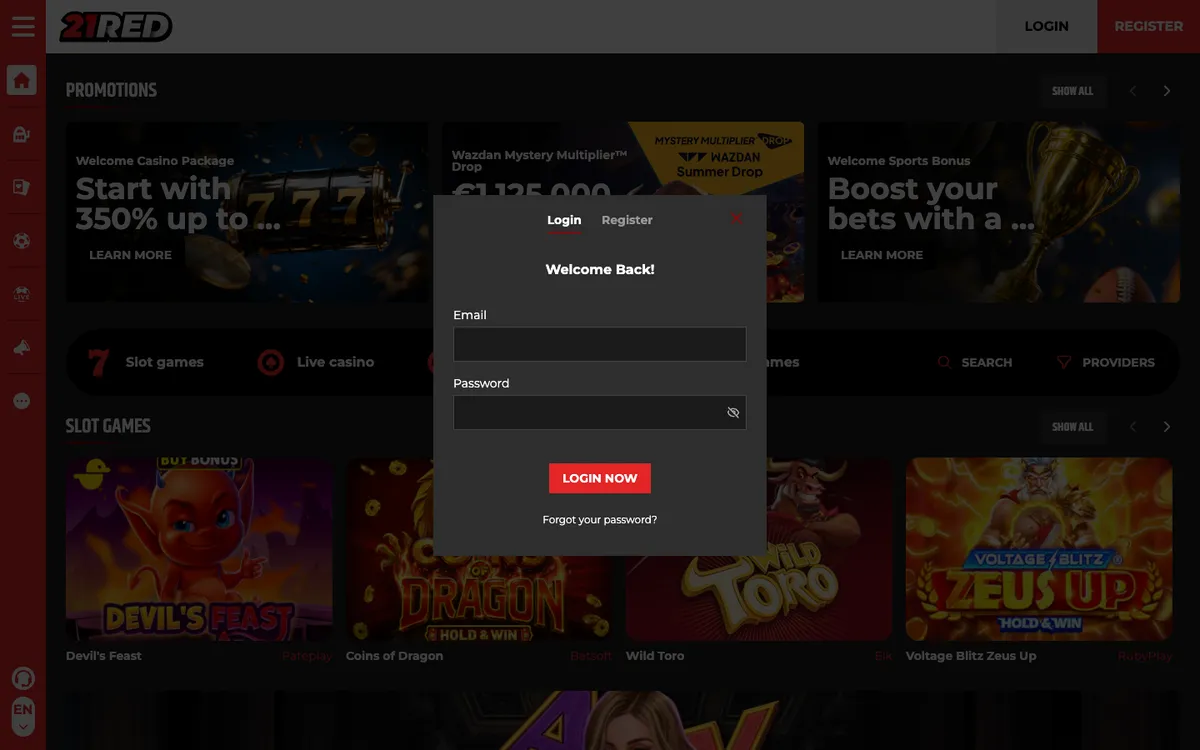The height and width of the screenshot is (750, 1200).
Task: Go to previous promotions with left arrow
Action: point(1133,91)
